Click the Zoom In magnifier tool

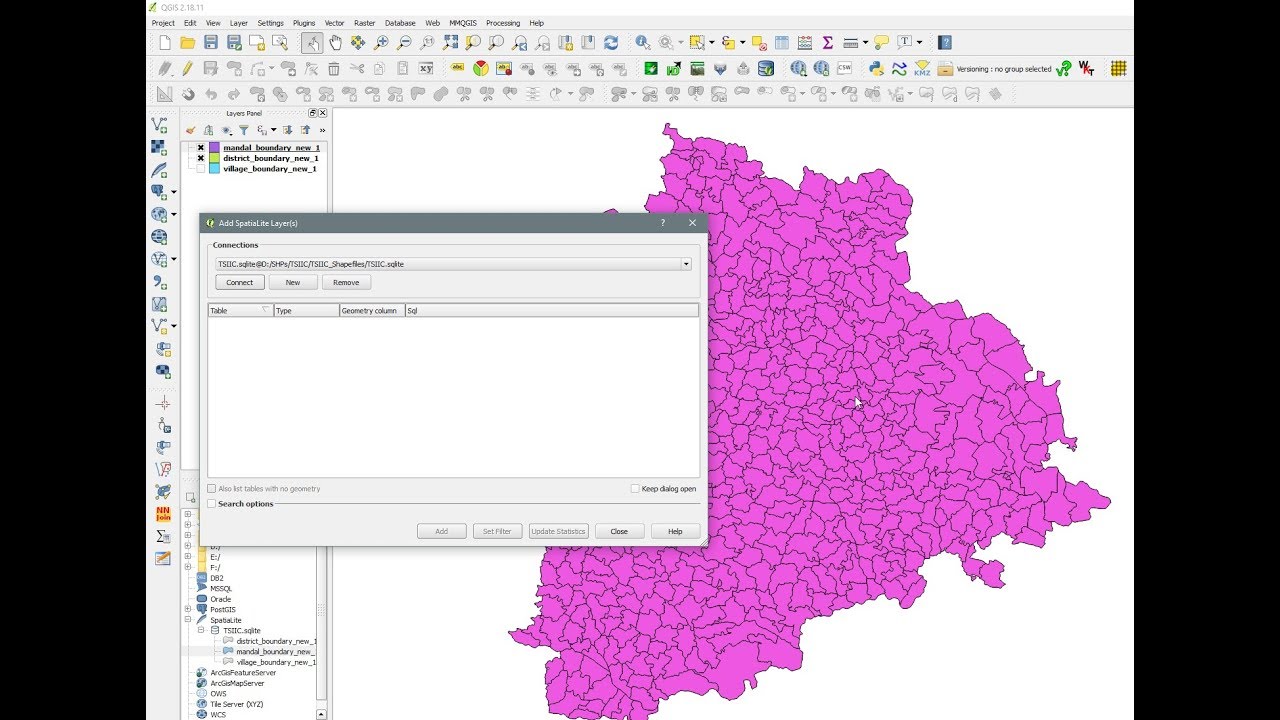tap(381, 43)
